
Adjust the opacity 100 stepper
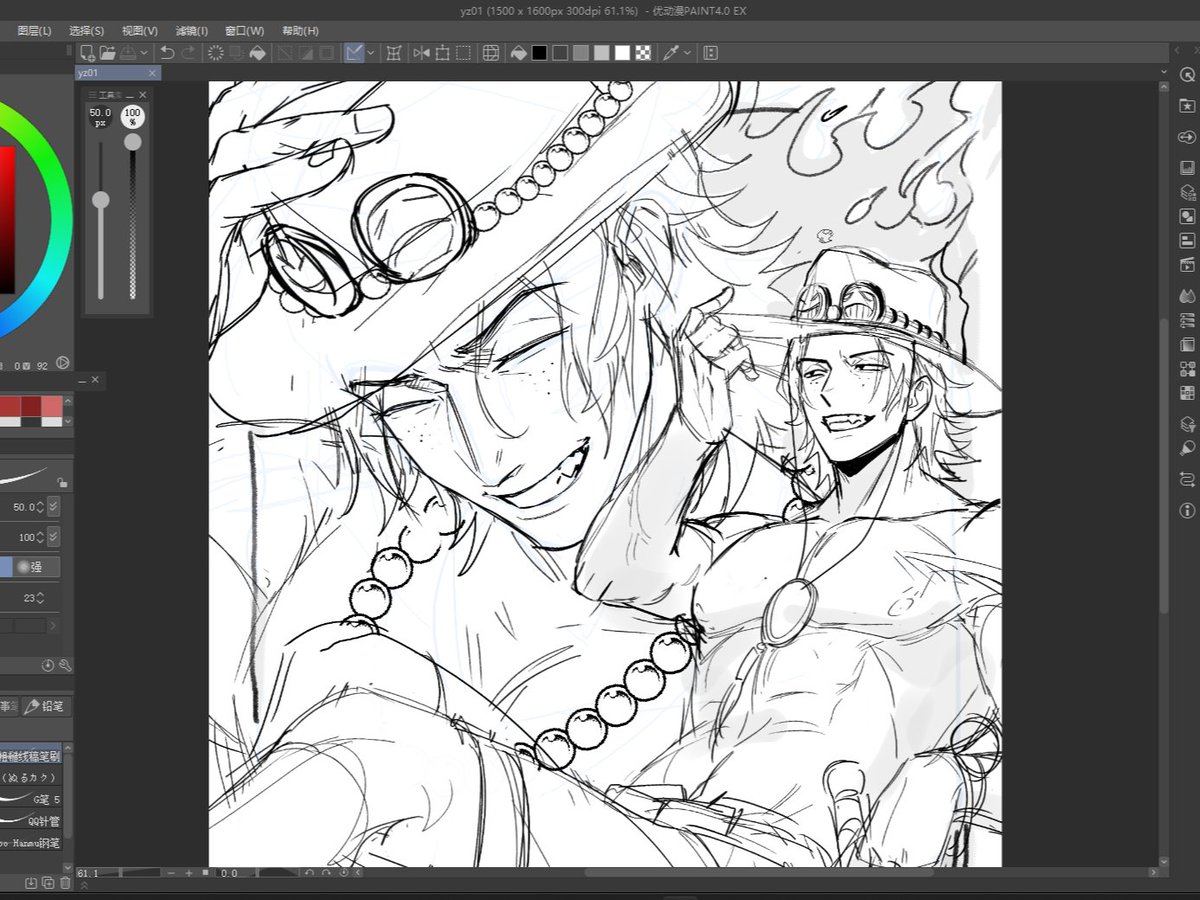40,537
